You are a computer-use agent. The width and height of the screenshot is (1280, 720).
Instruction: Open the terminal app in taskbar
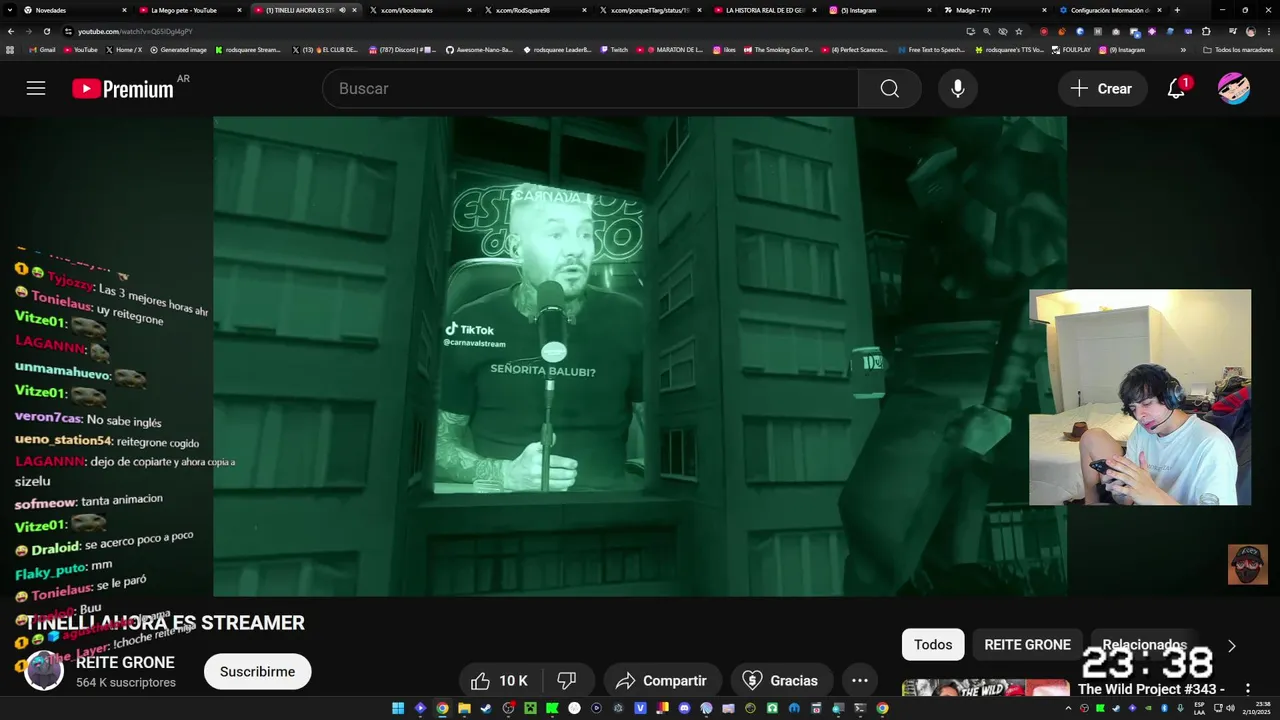(860, 708)
